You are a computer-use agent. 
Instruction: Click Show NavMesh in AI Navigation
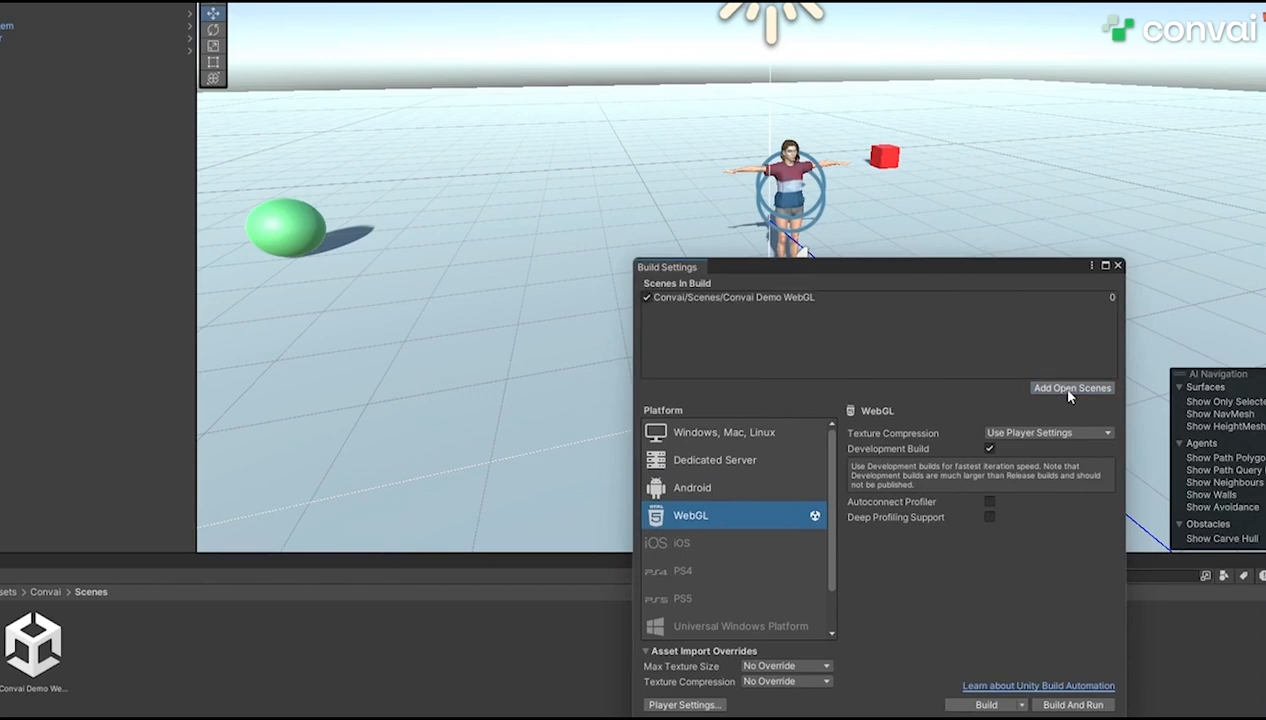(1219, 414)
